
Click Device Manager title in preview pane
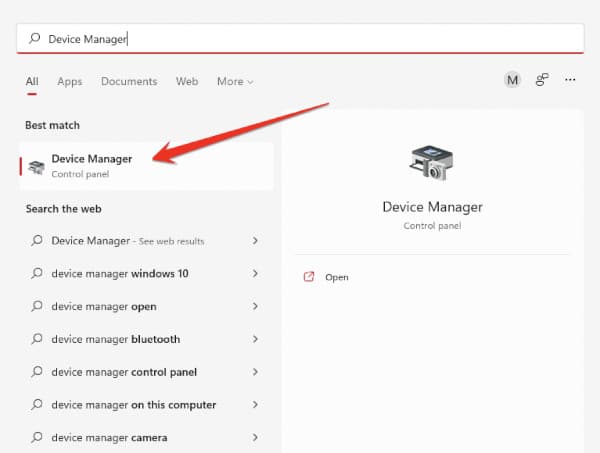point(432,207)
